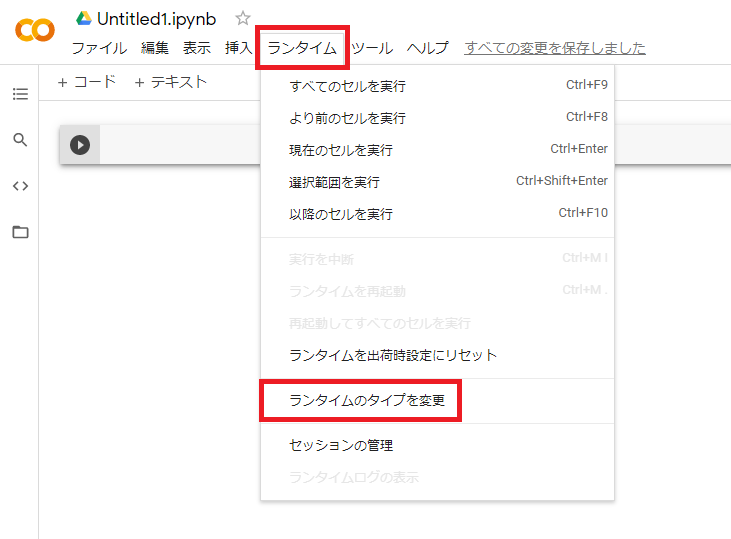The height and width of the screenshot is (539, 731).
Task: Click inside the code cell editor area
Action: [x=180, y=145]
